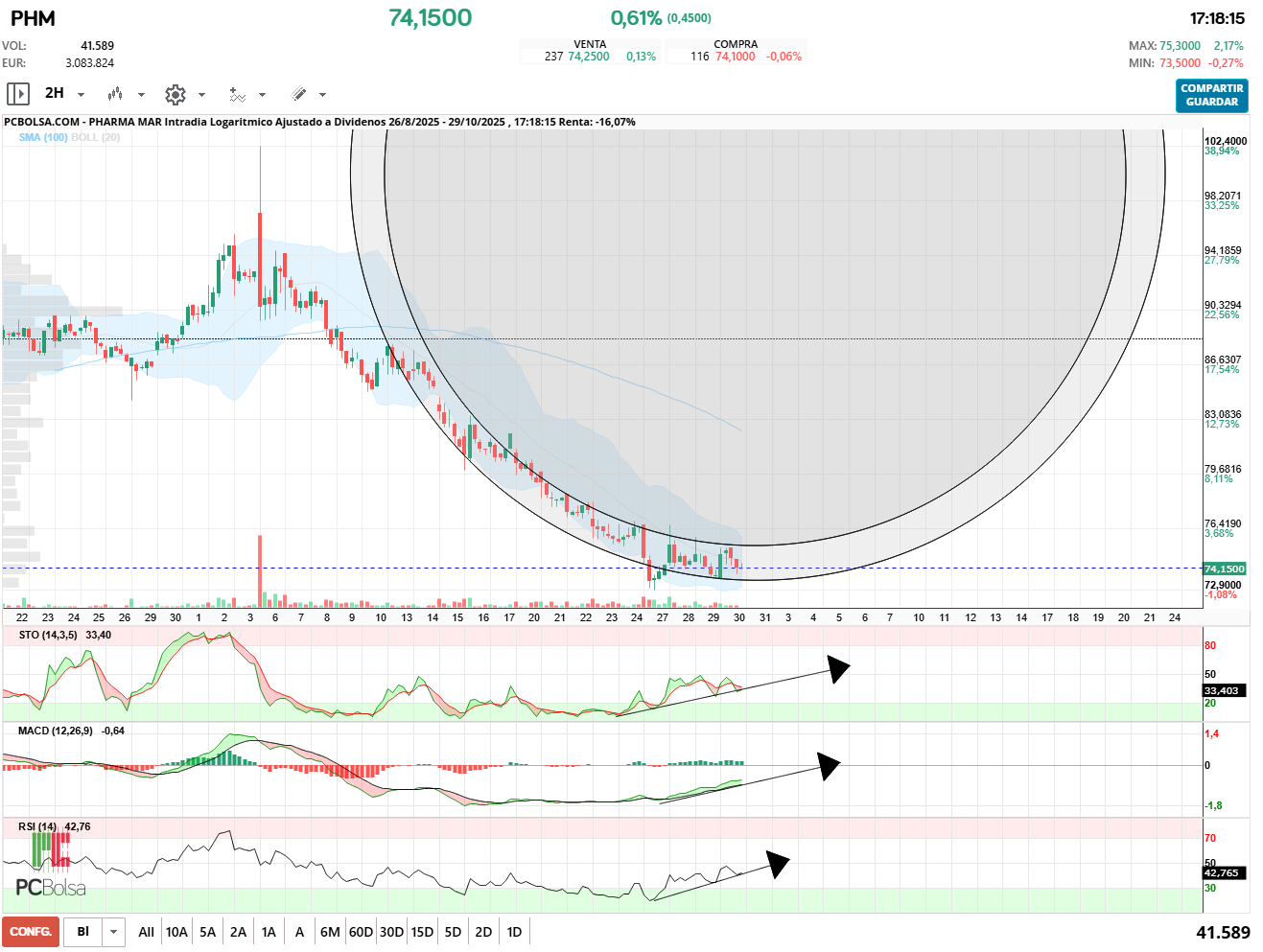Expand indicators dropdown arrow
This screenshot has height=952, width=1263.
[262, 95]
